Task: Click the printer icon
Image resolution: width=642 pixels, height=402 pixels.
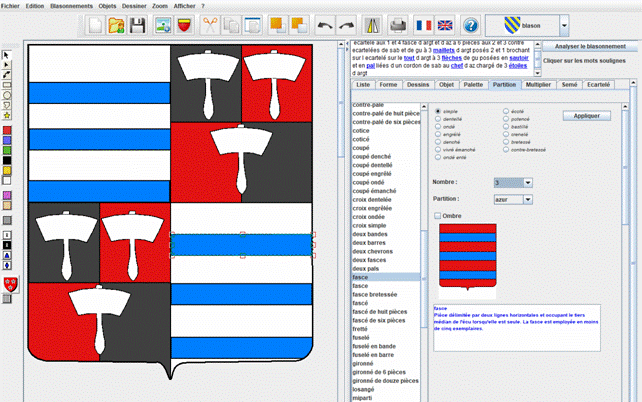Action: point(397,24)
